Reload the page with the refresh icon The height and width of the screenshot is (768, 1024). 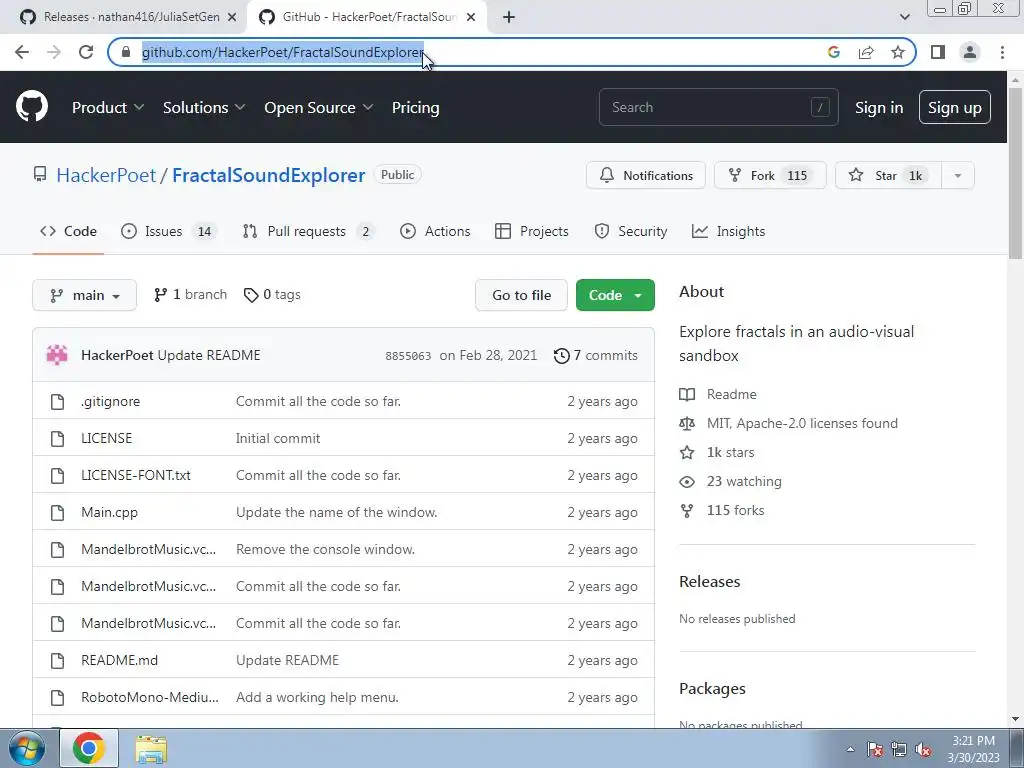click(x=86, y=52)
